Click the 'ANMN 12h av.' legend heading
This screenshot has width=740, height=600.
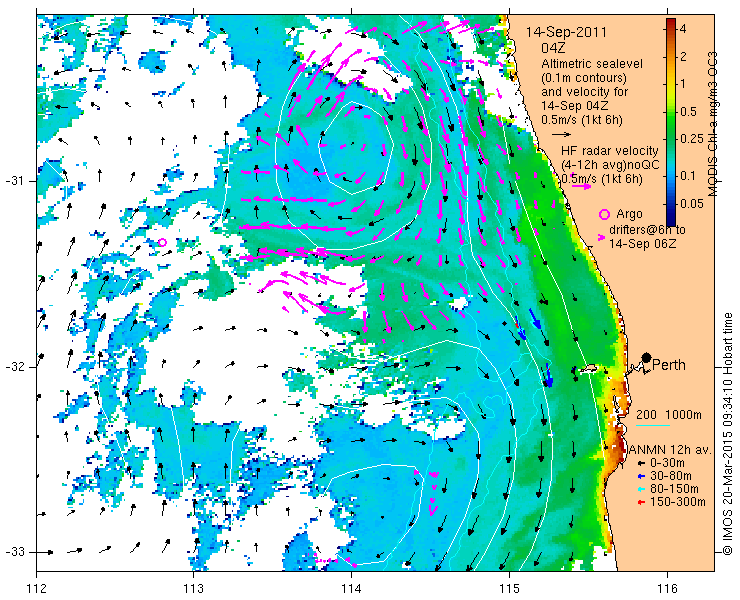coord(670,450)
